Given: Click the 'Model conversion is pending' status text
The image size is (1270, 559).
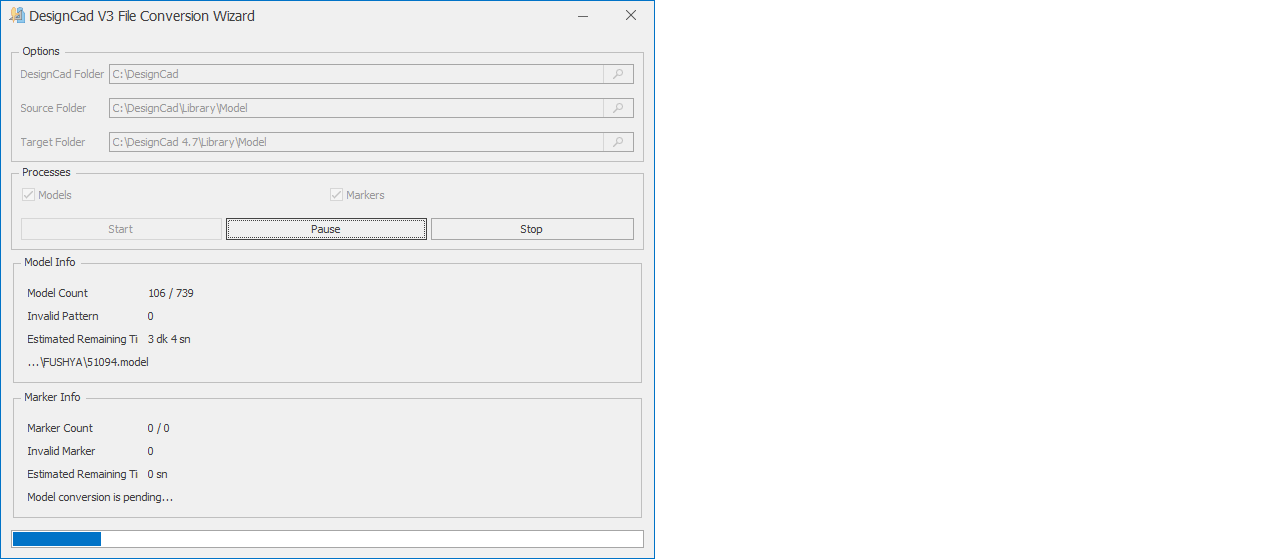Looking at the screenshot, I should [x=100, y=497].
